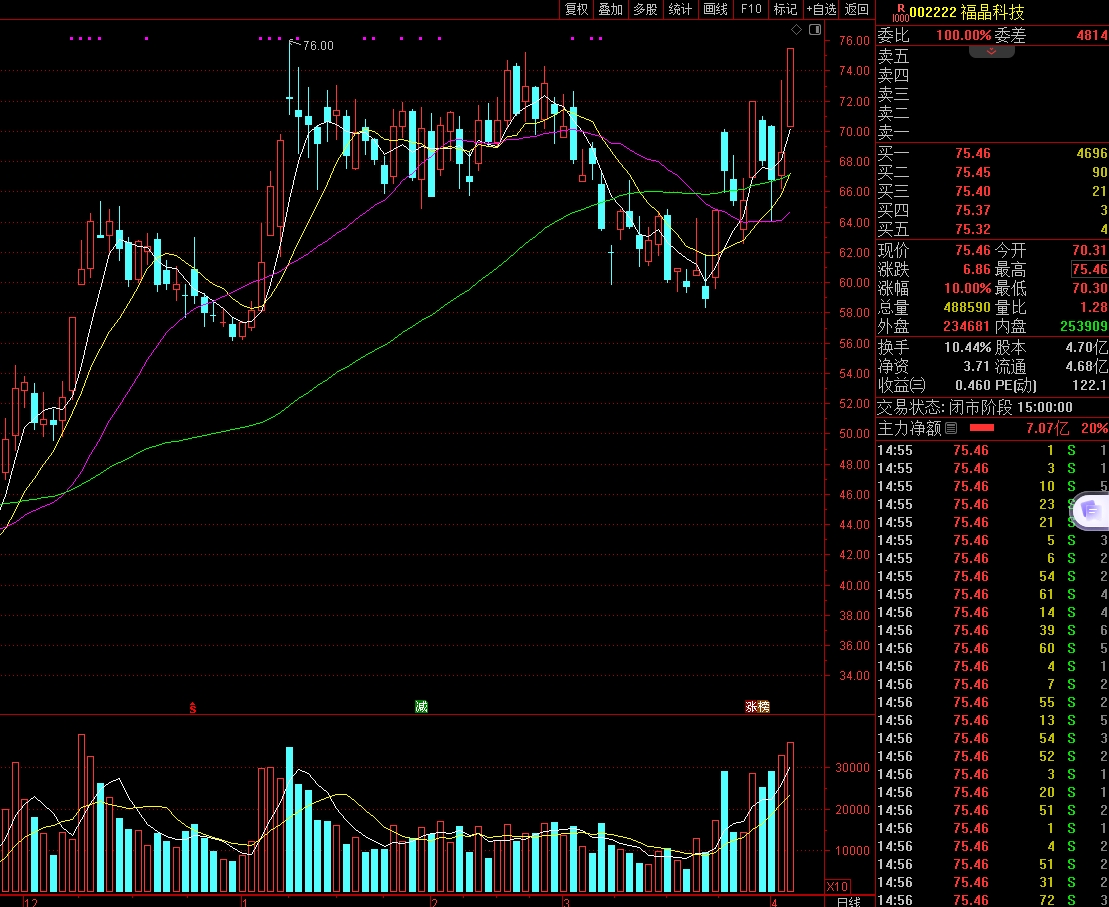
Task: Open the 日线 period selector
Action: (848, 901)
